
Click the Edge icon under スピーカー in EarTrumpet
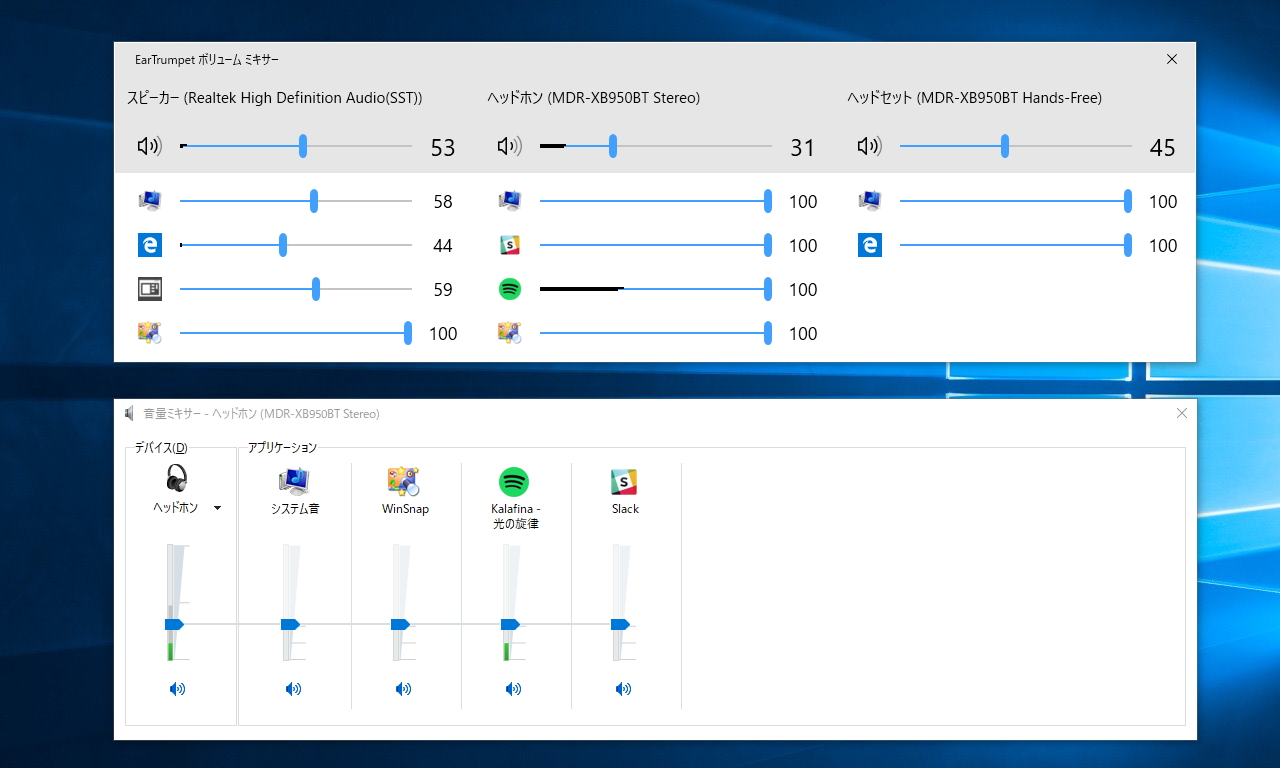pos(150,245)
